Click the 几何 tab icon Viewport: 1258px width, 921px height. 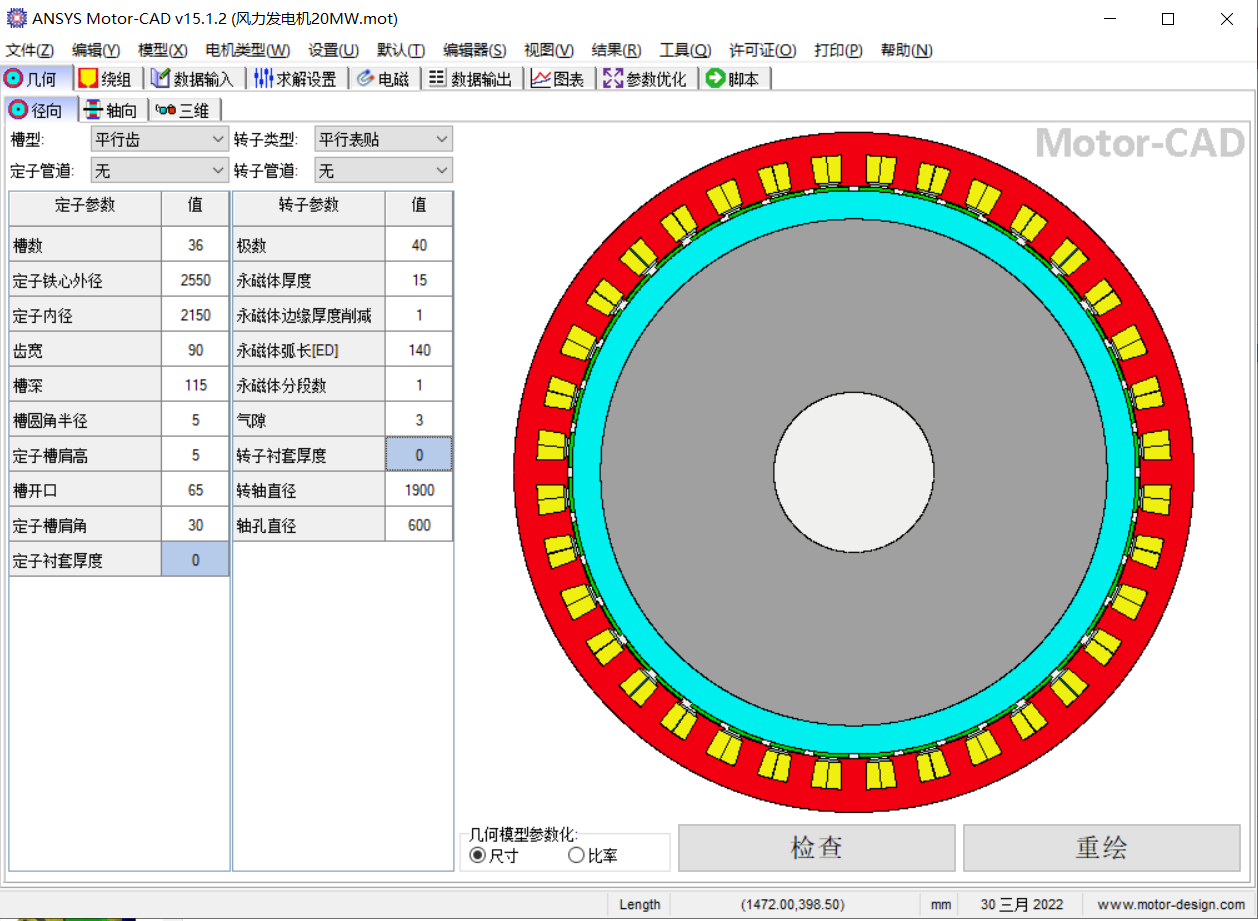14,79
